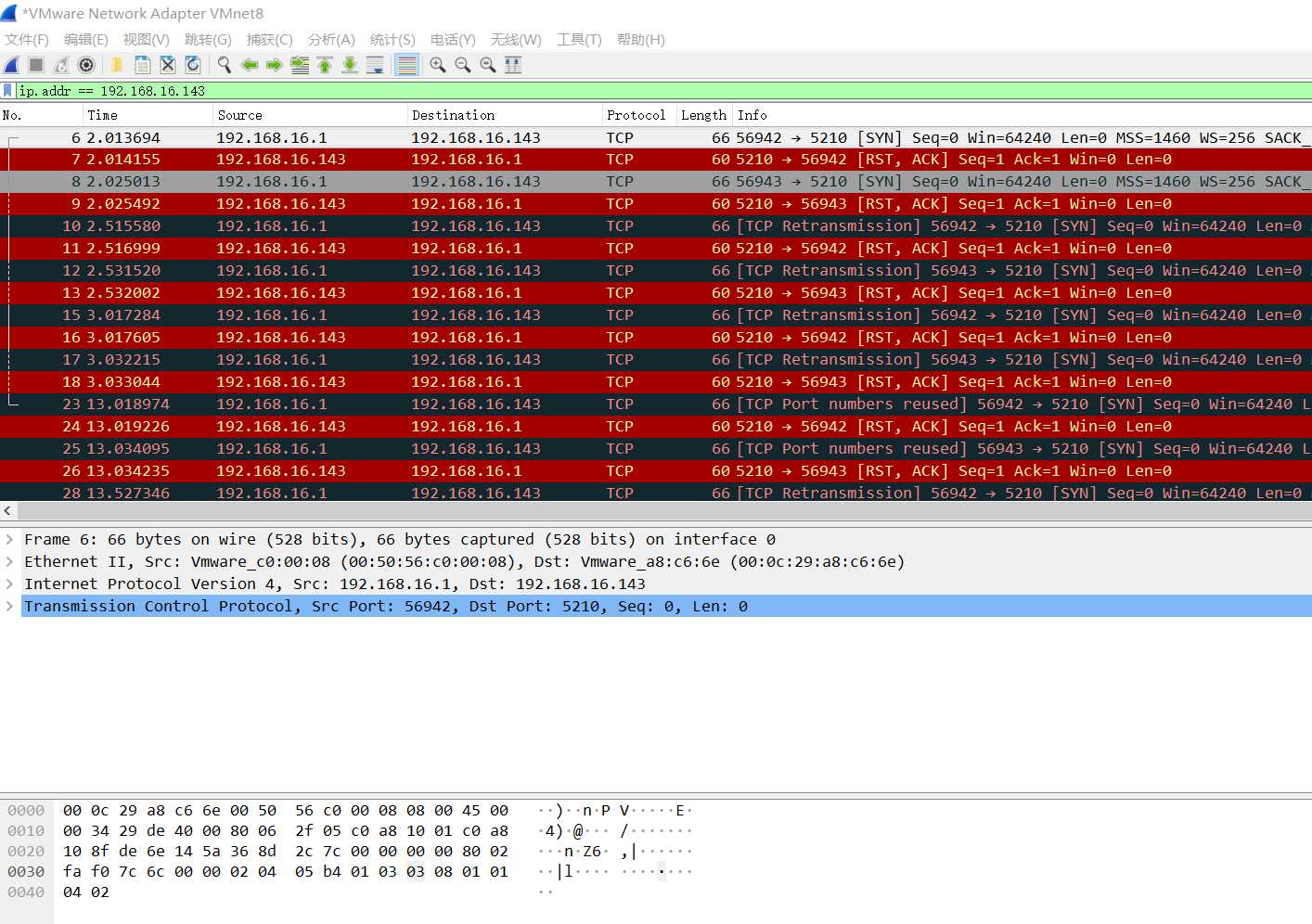Image resolution: width=1312 pixels, height=924 pixels.
Task: Reset text zoom to normal size
Action: (488, 65)
